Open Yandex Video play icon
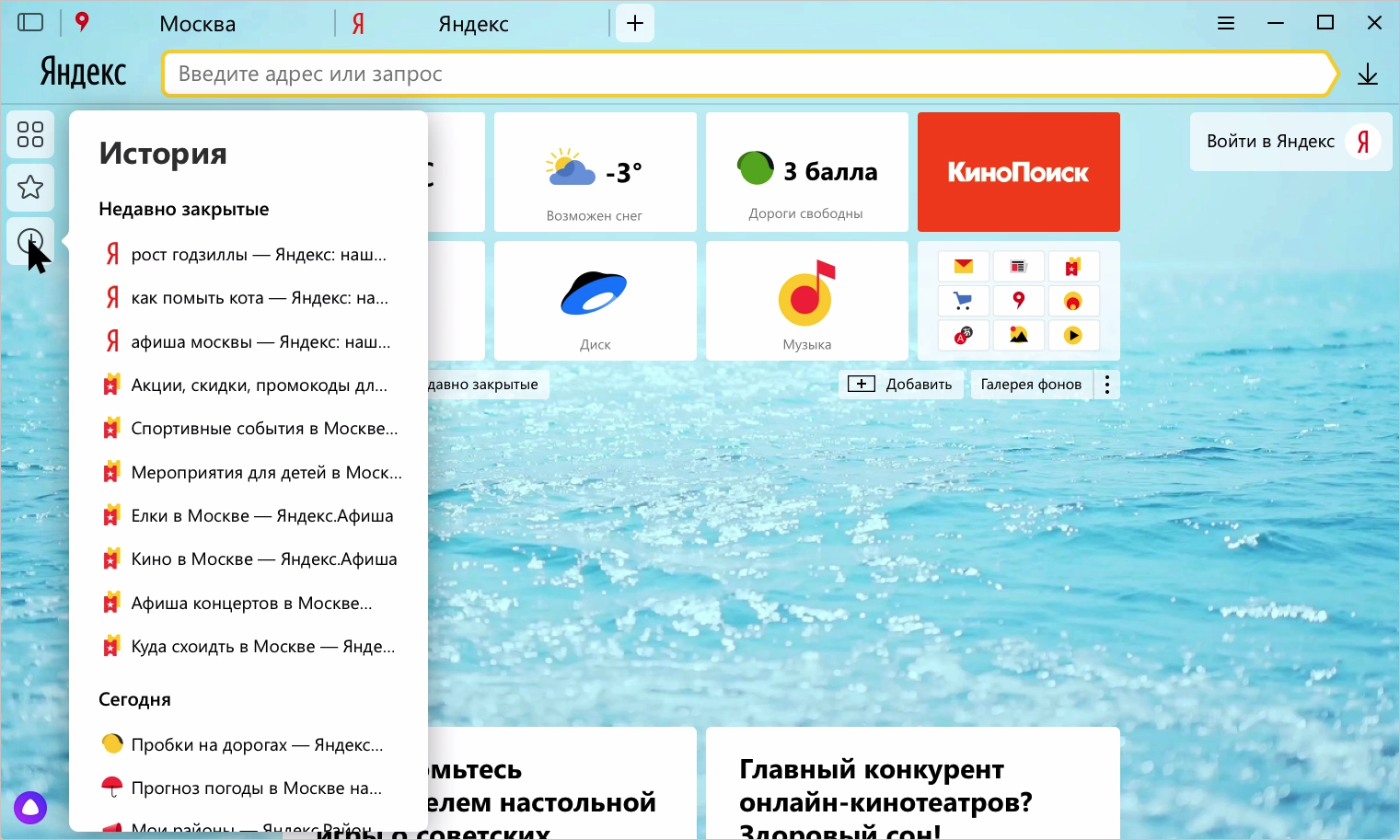 (x=1072, y=335)
